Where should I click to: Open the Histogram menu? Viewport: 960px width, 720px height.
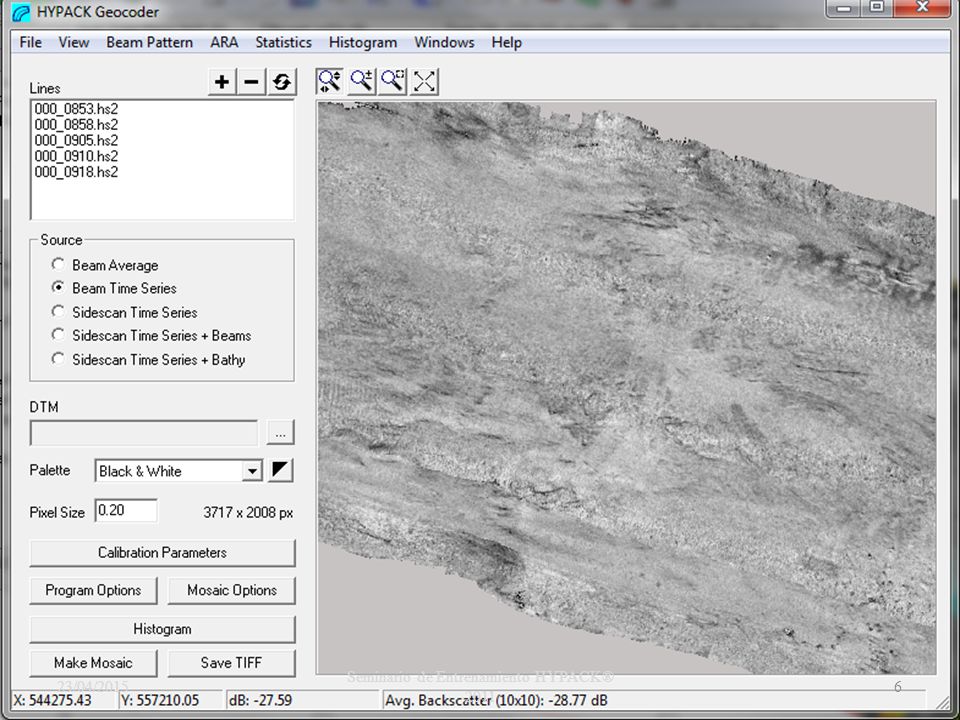pos(363,42)
